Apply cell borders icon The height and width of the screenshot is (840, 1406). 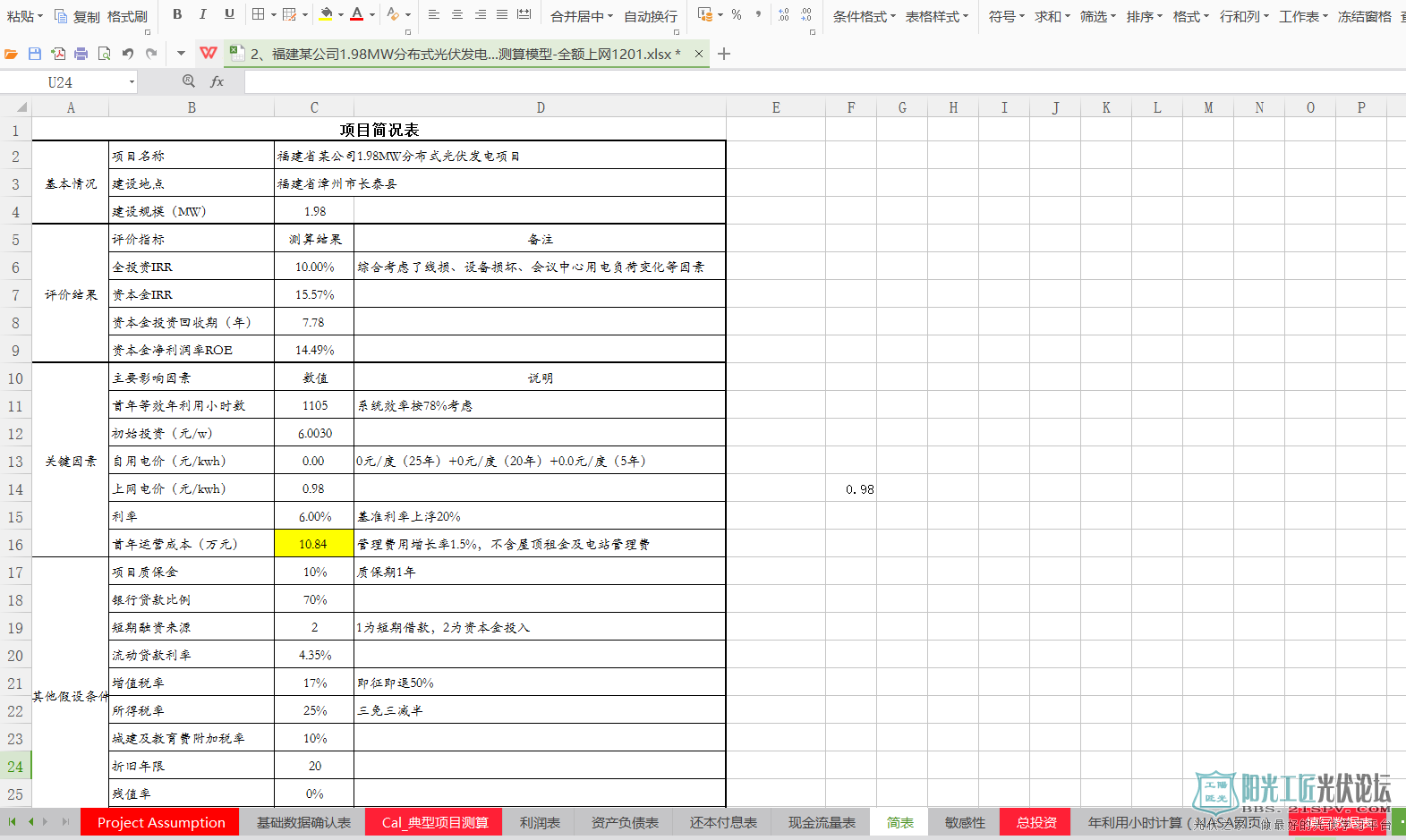(259, 14)
